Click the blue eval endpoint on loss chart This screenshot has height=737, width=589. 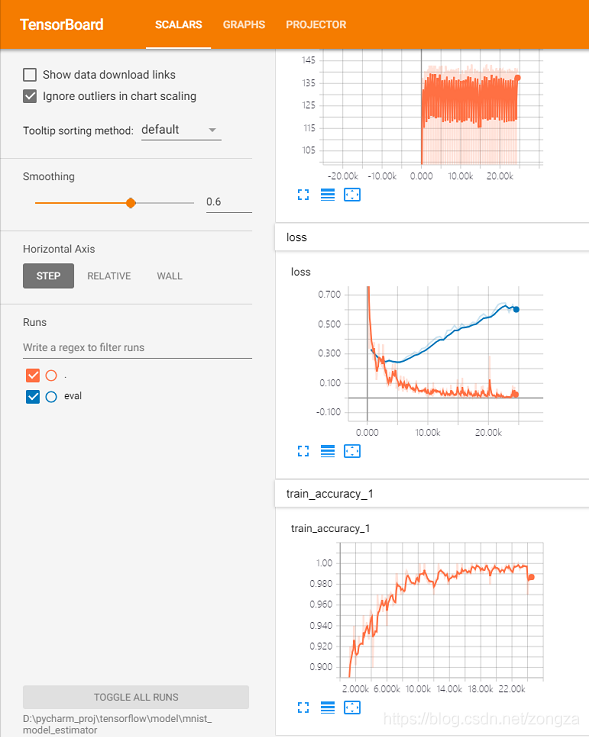(x=516, y=309)
